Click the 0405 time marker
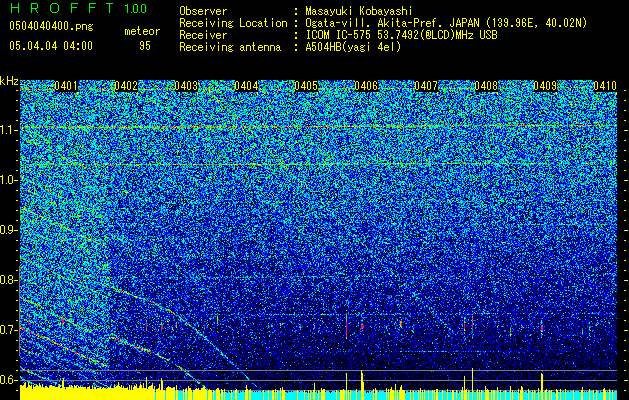This screenshot has height=400, width=629. coord(306,86)
